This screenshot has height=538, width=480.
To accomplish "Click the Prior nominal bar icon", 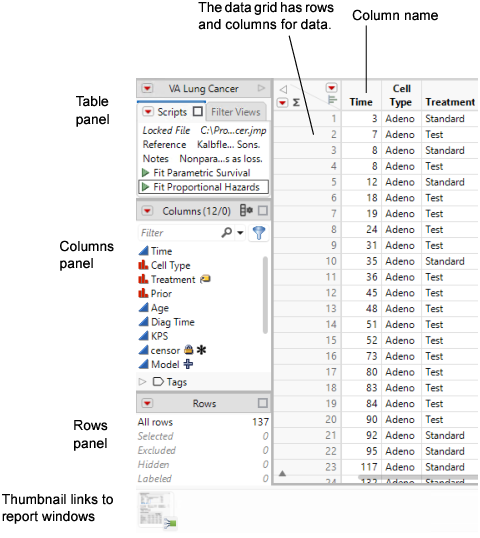I will point(143,293).
